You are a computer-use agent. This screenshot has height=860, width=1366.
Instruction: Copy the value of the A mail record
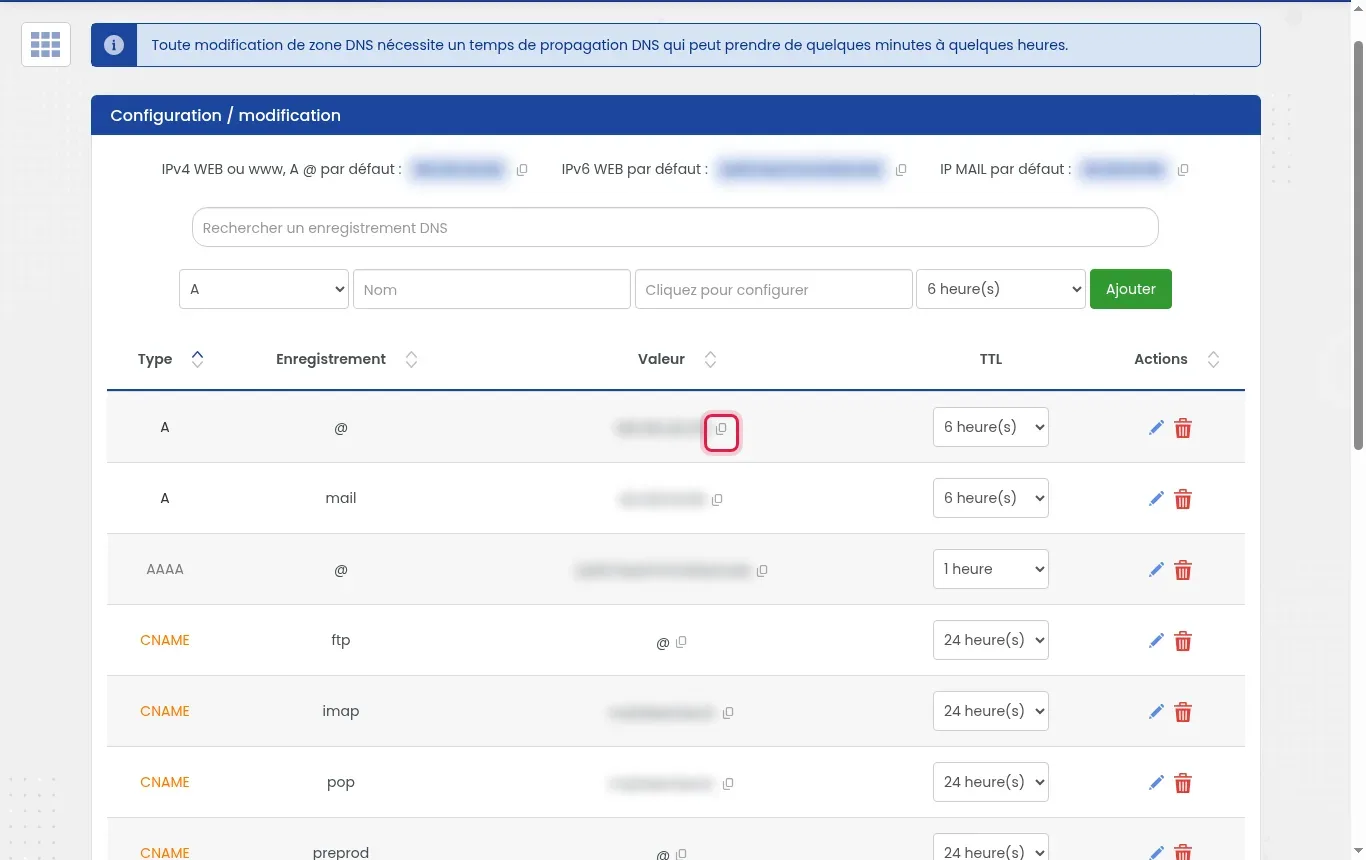717,499
